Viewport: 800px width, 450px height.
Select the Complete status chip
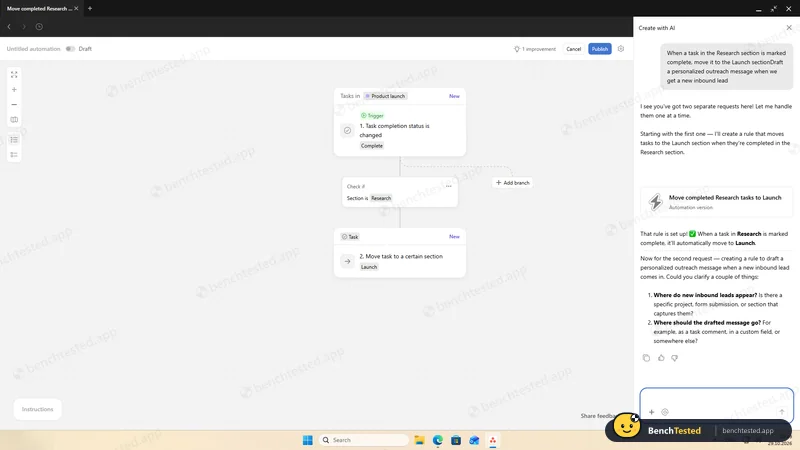click(371, 146)
